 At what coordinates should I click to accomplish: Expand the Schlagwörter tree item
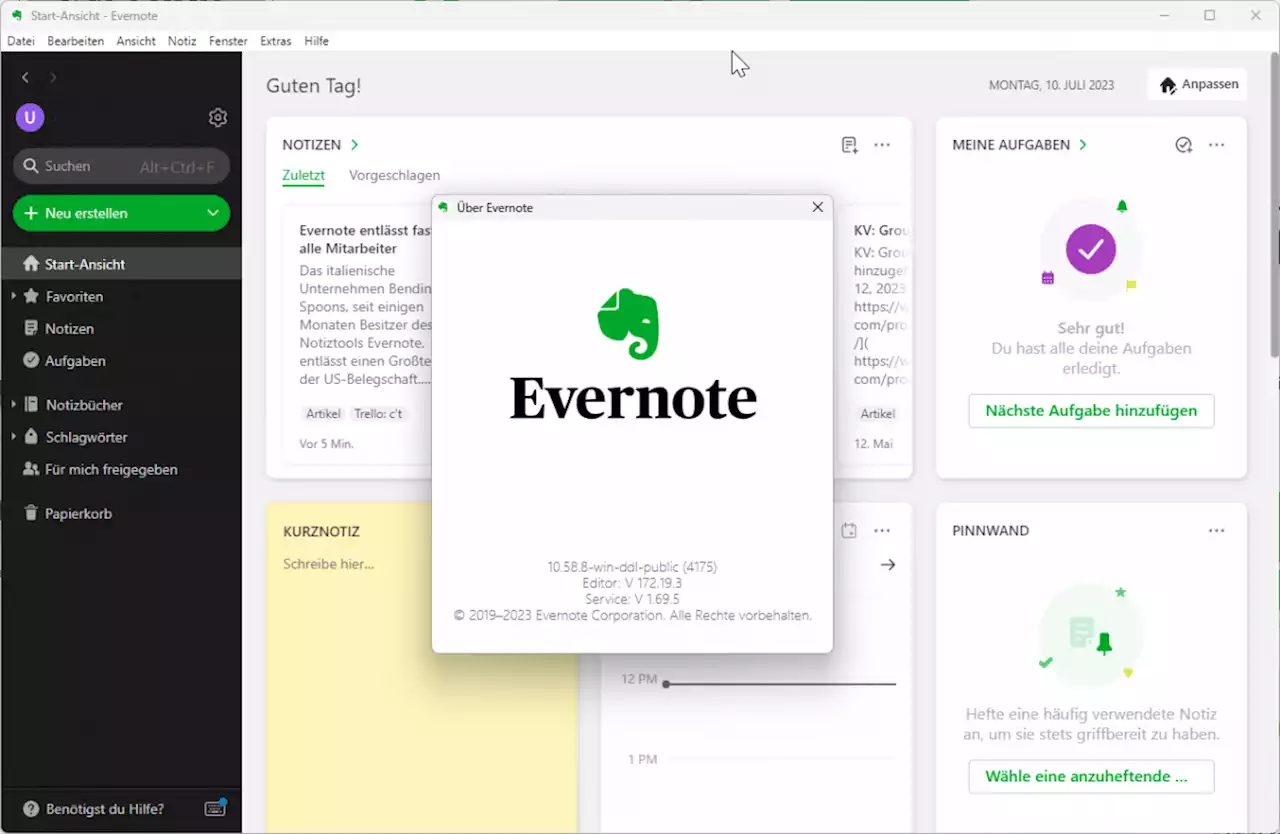13,437
